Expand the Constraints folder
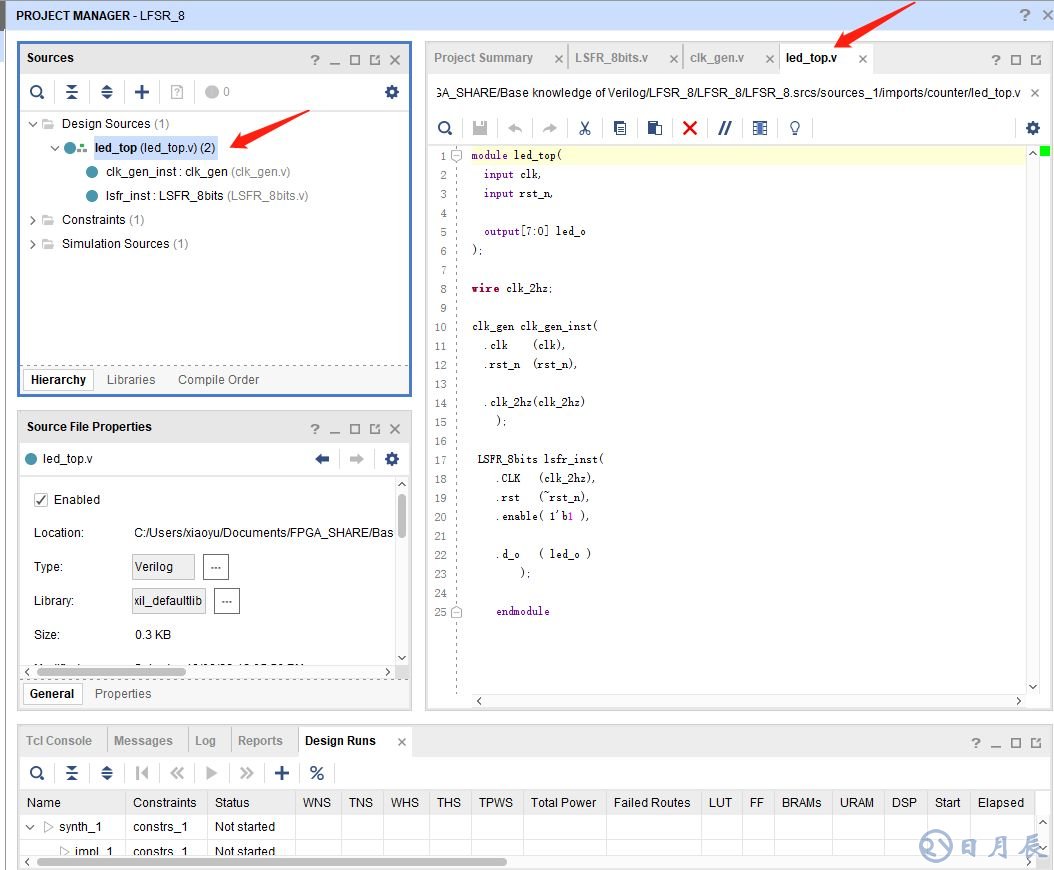The height and width of the screenshot is (870, 1054). (x=33, y=220)
